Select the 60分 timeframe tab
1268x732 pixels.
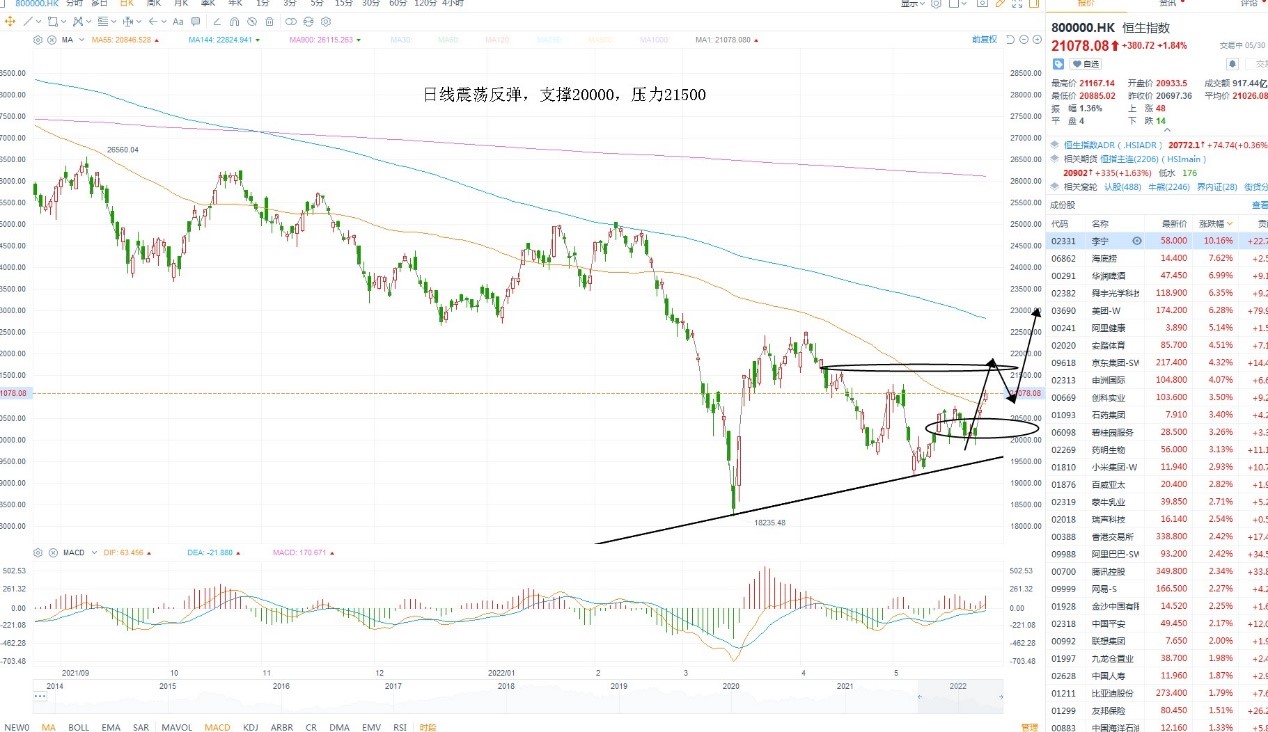tap(398, 4)
